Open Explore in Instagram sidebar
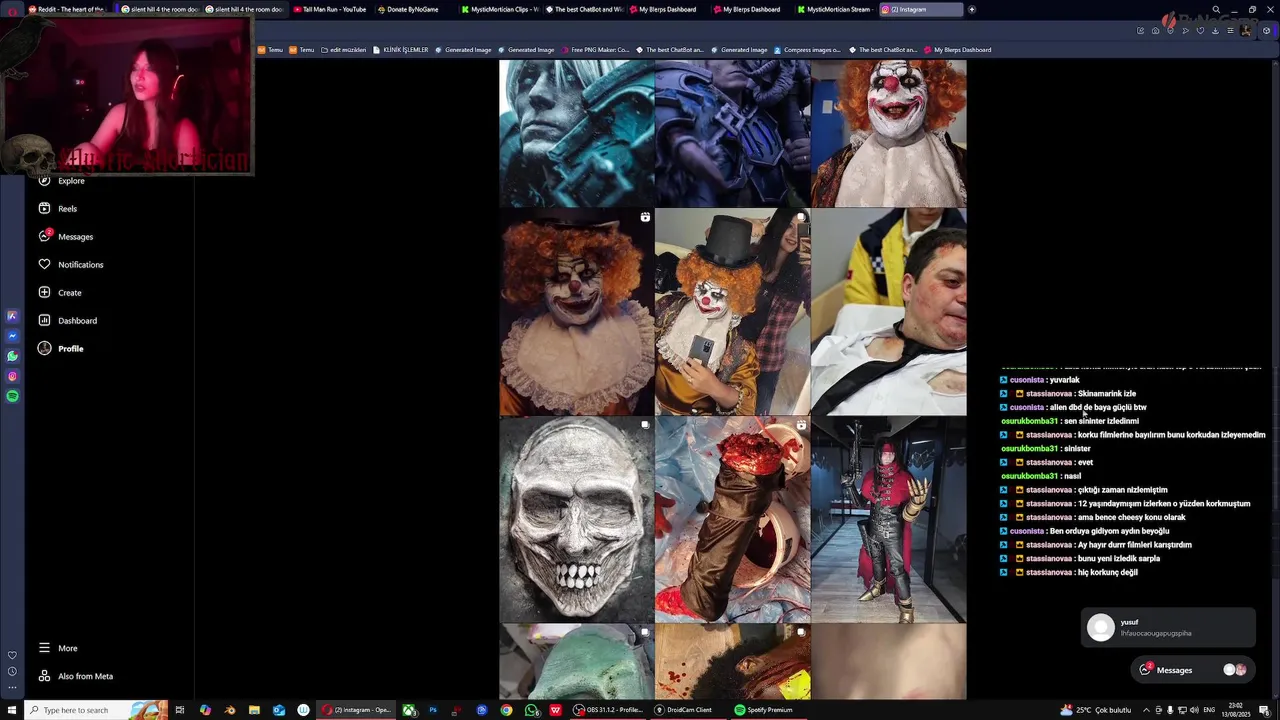 61,181
